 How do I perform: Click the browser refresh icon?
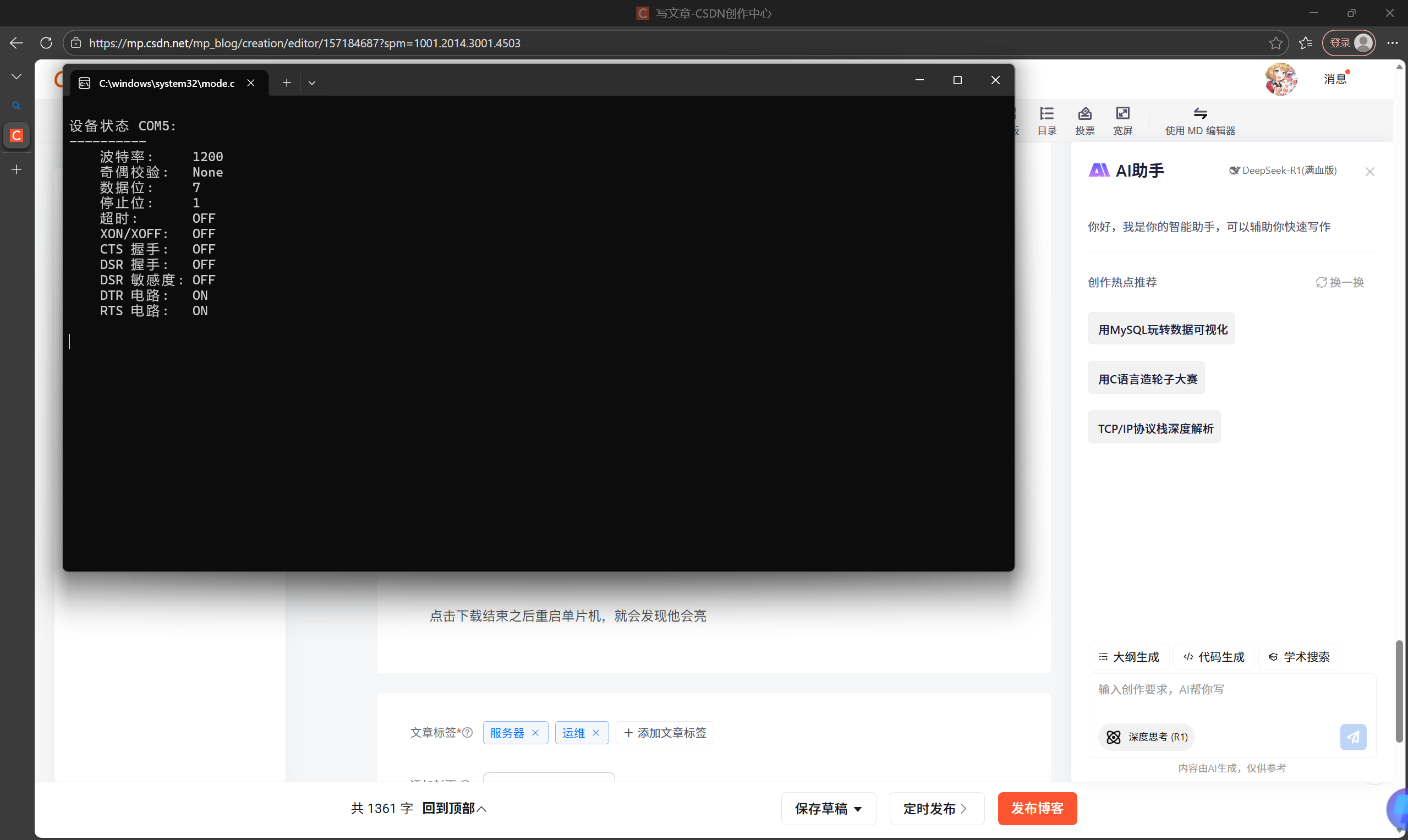[46, 43]
